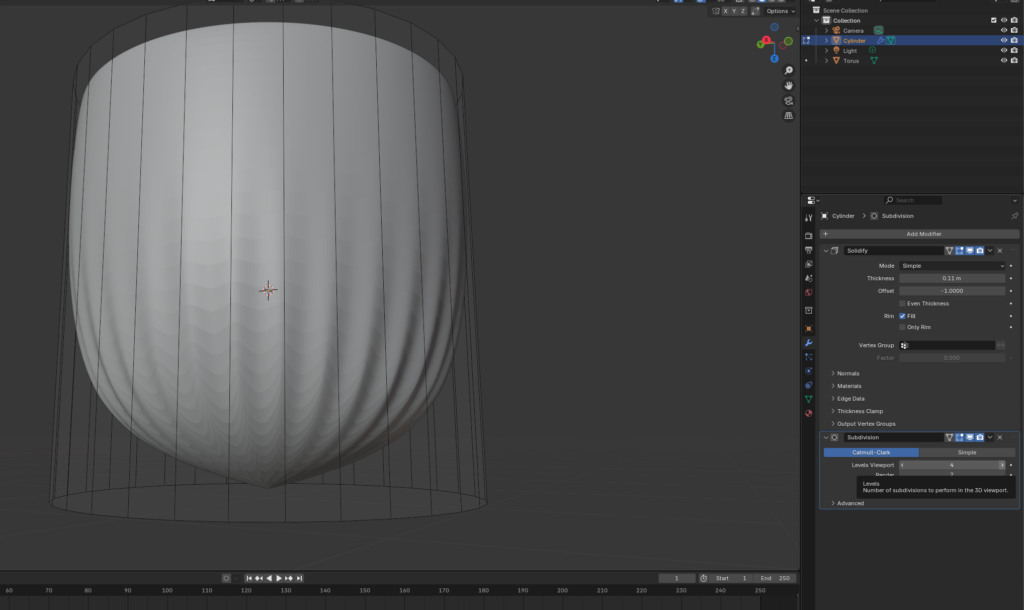Enable the Only Rim checkbox
Image resolution: width=1024 pixels, height=610 pixels.
902,327
